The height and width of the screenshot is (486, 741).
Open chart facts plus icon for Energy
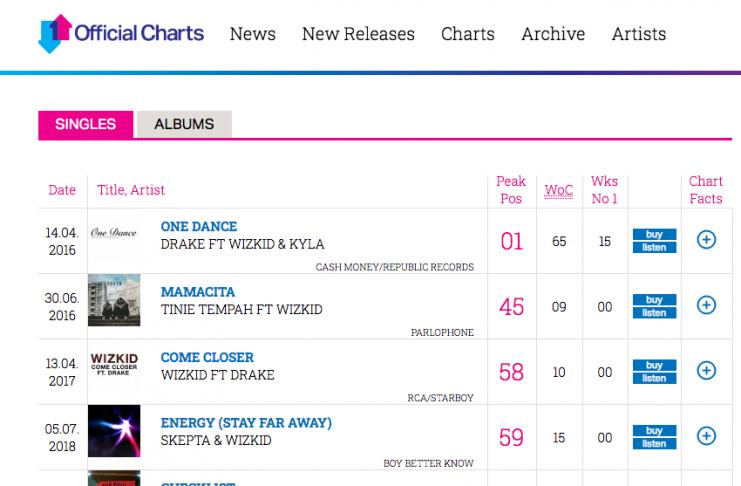706,436
